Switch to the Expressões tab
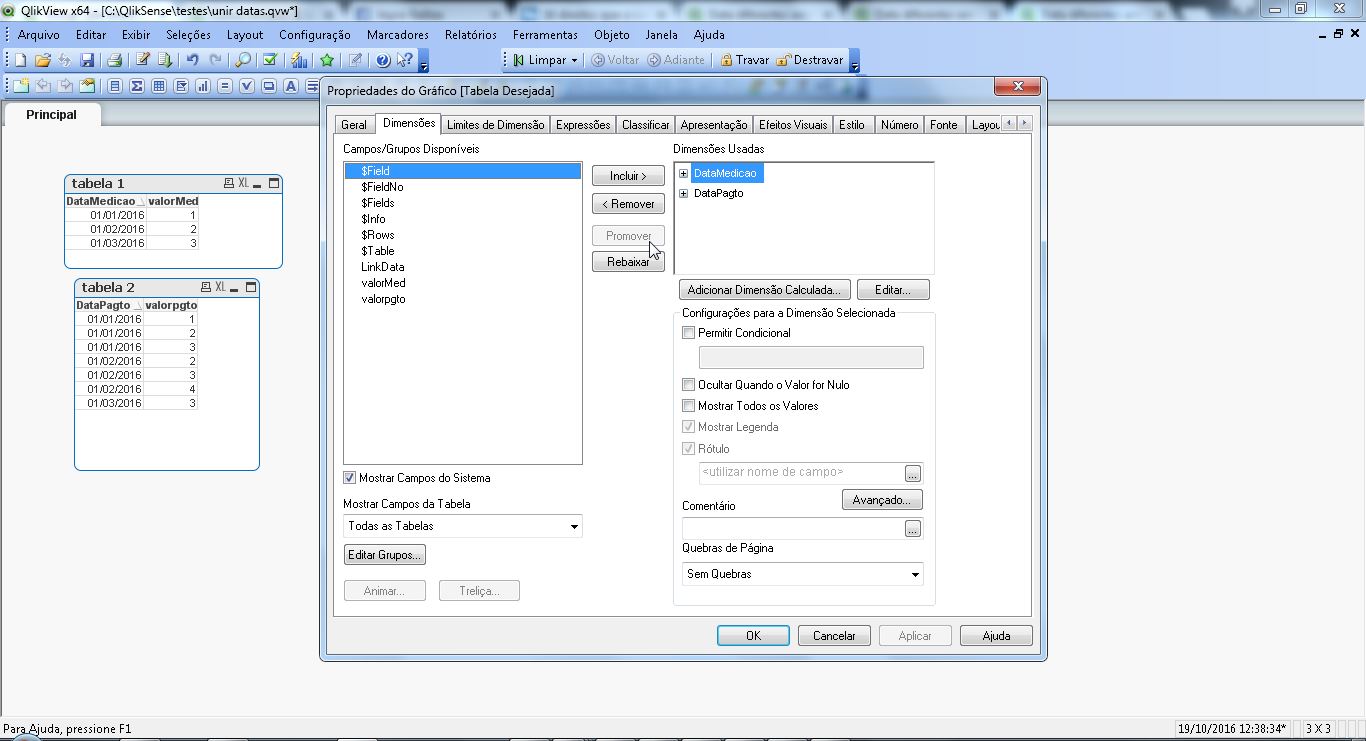The height and width of the screenshot is (741, 1366). coord(583,125)
